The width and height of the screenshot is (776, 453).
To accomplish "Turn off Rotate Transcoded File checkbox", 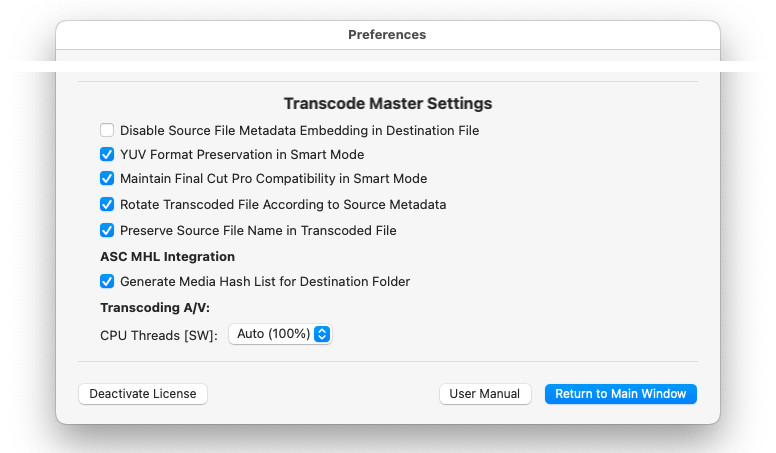I will [107, 204].
